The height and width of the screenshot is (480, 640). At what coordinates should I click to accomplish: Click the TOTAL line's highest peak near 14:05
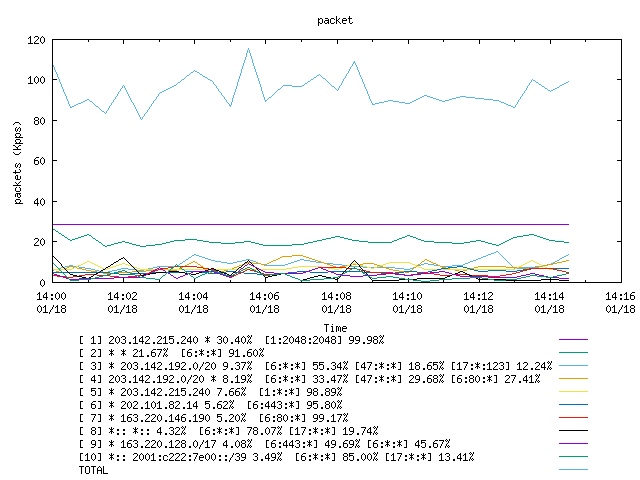(248, 49)
